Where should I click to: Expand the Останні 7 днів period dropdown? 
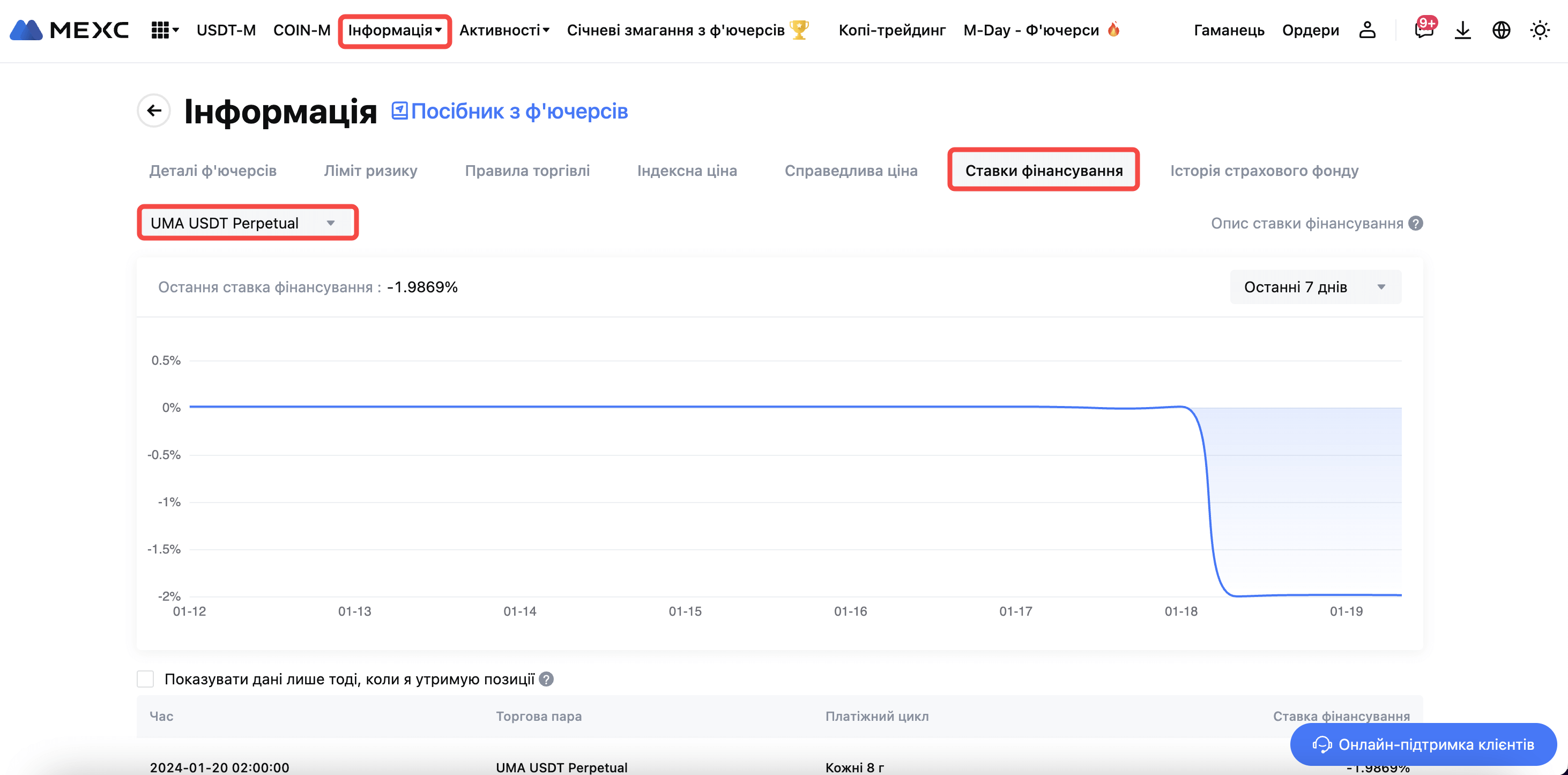(x=1315, y=287)
